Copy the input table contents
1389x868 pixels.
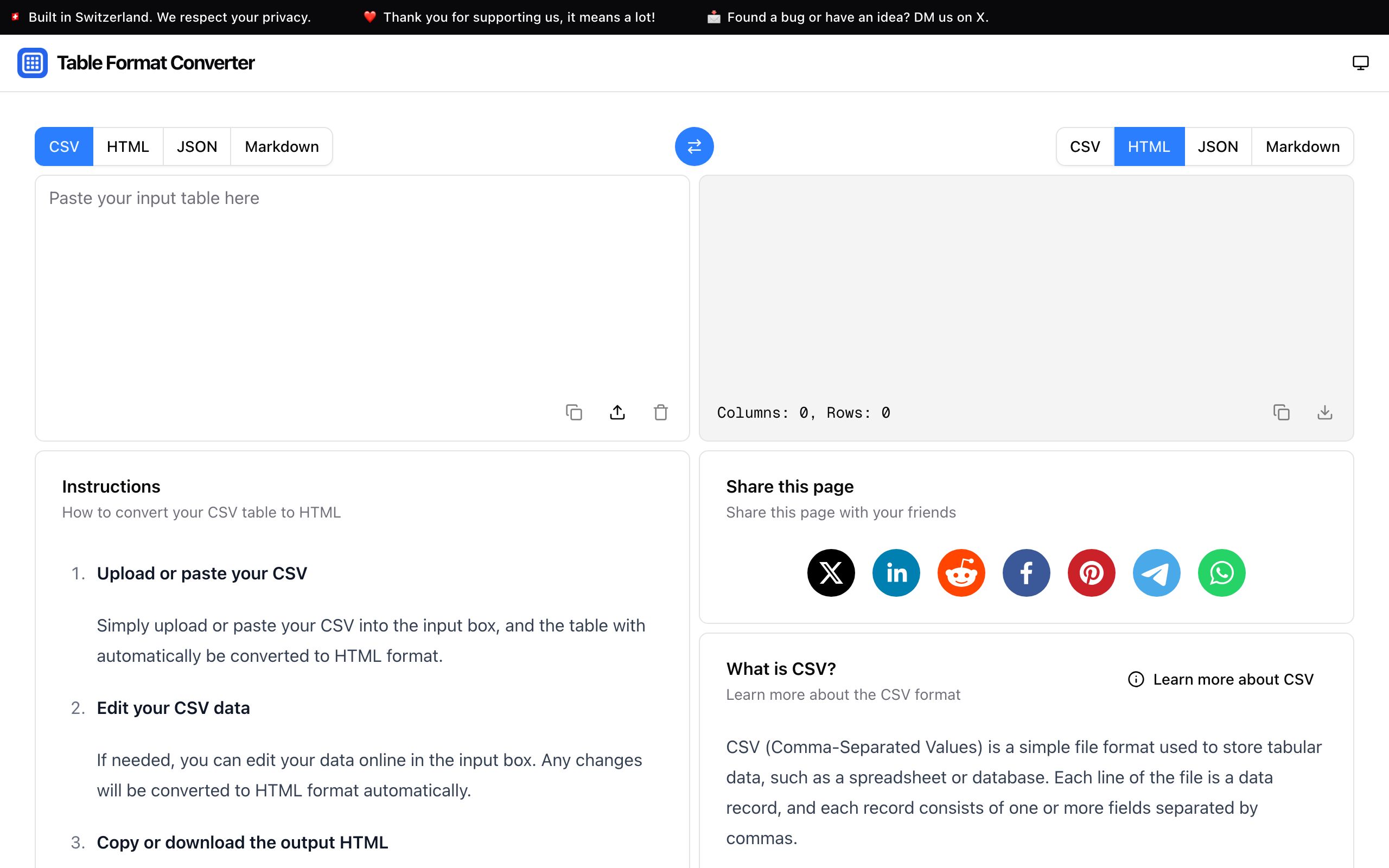pos(574,412)
